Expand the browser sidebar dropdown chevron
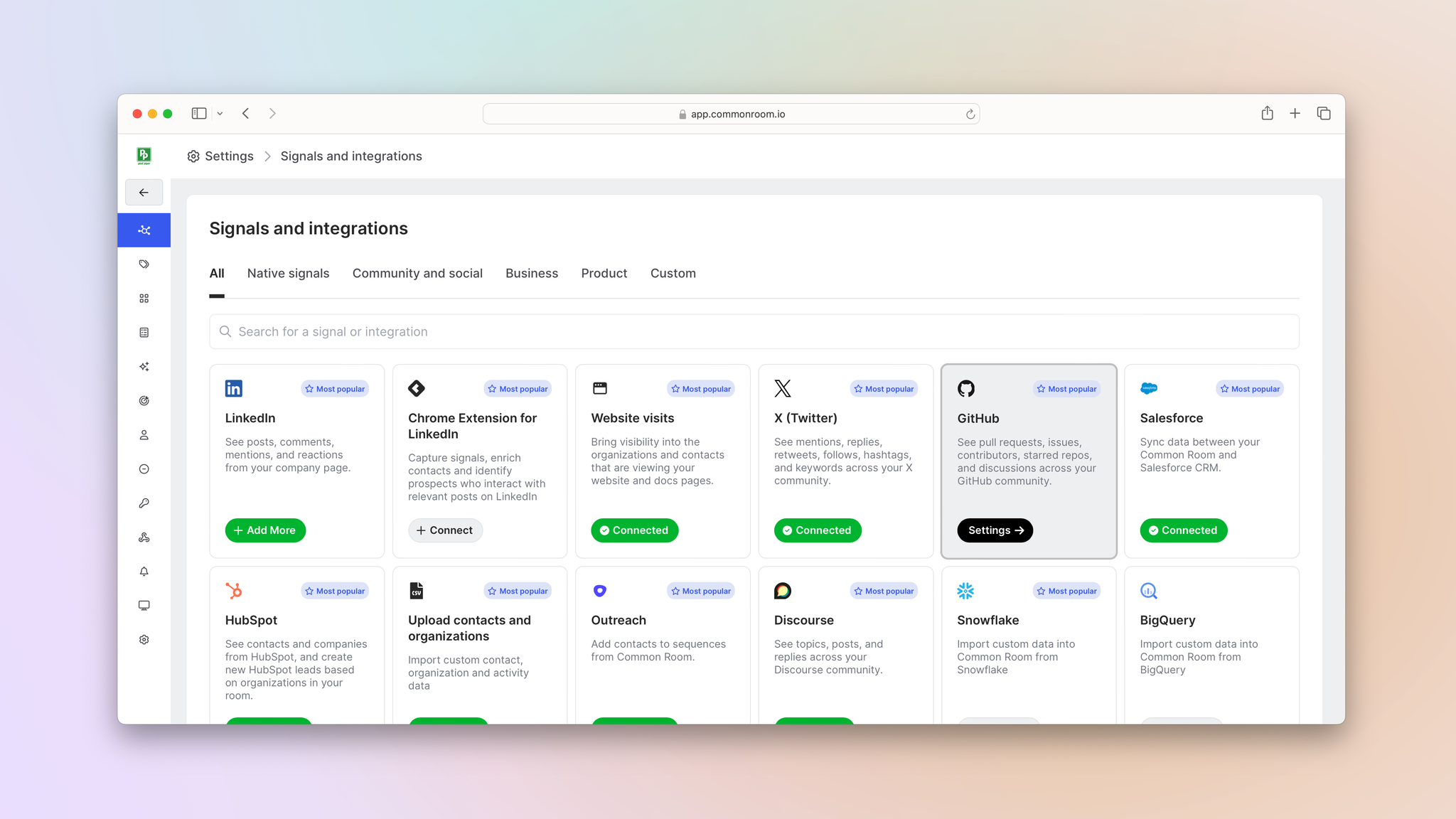Viewport: 1456px width, 819px height. pyautogui.click(x=220, y=114)
